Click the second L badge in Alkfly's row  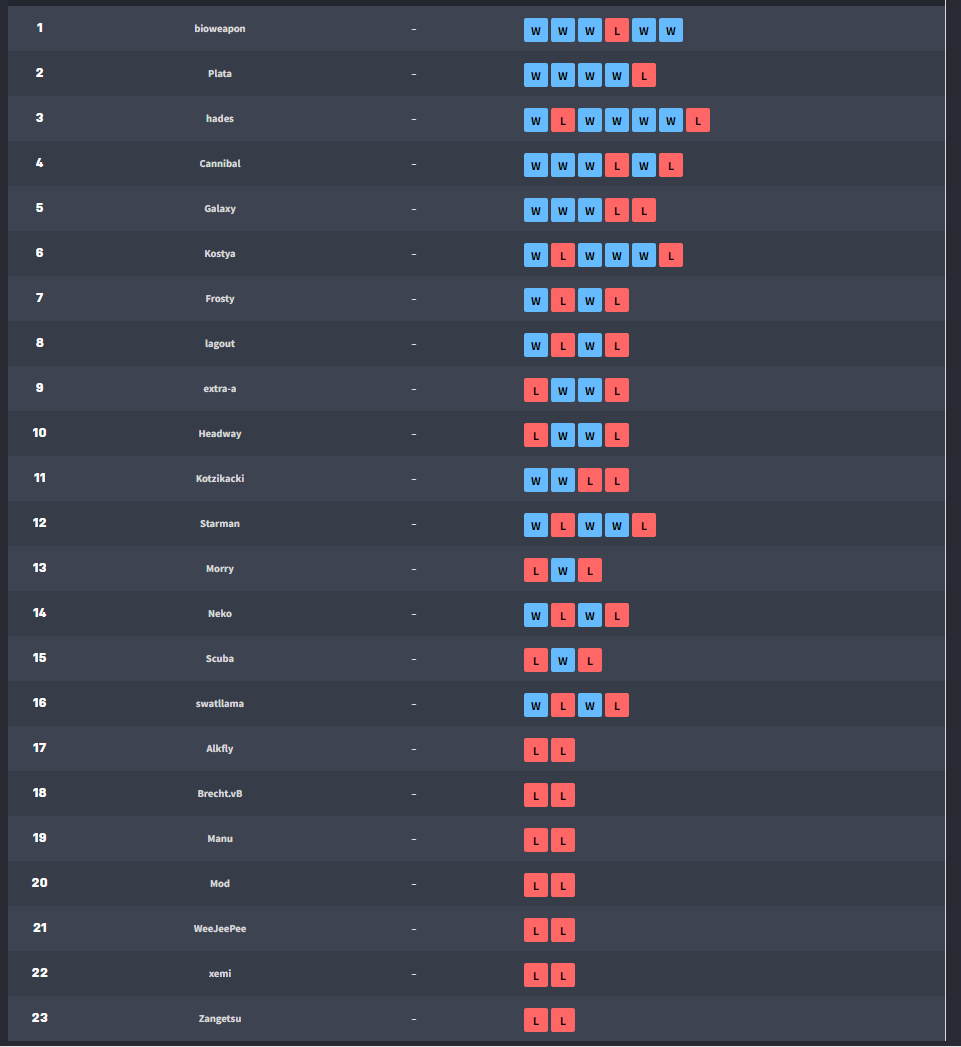click(562, 751)
